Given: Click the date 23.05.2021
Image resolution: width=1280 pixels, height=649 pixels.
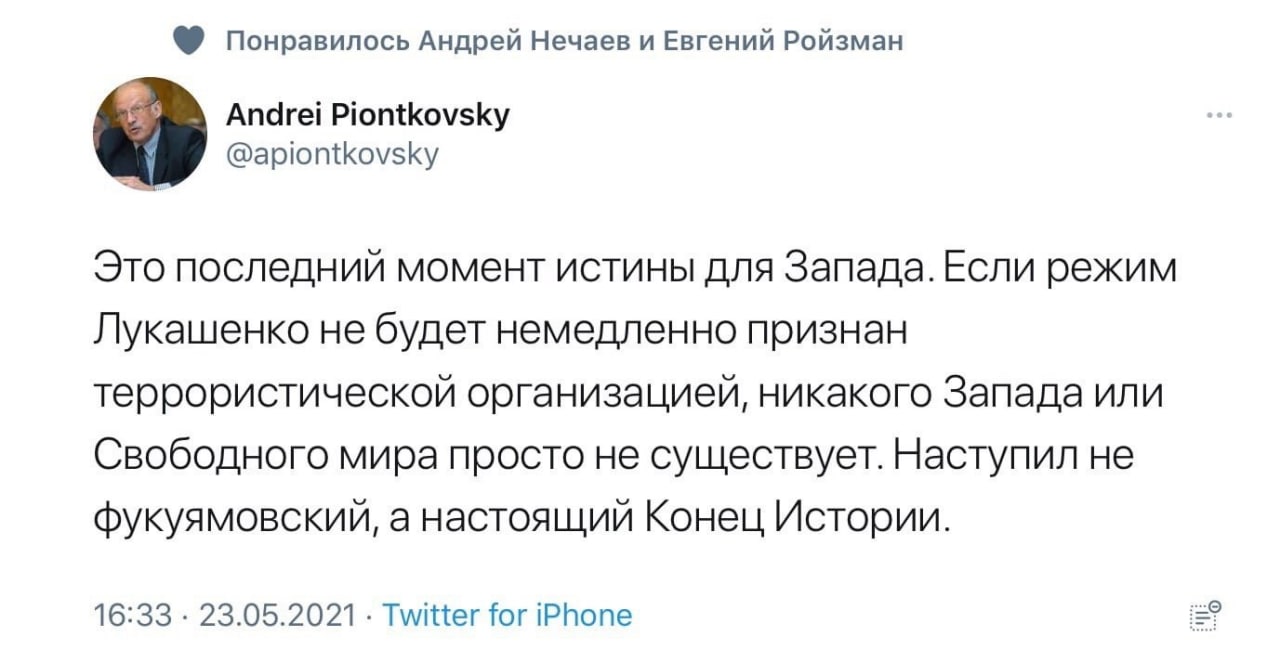Looking at the screenshot, I should [278, 614].
